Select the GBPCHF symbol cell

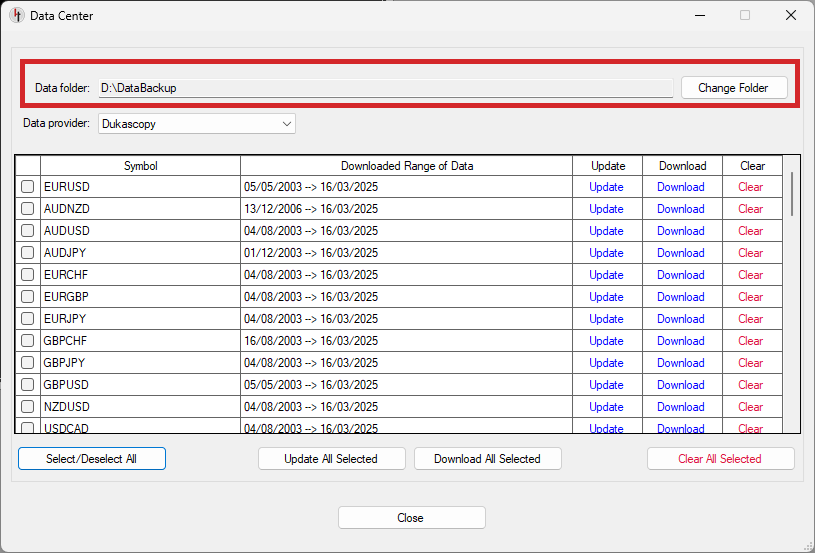140,340
